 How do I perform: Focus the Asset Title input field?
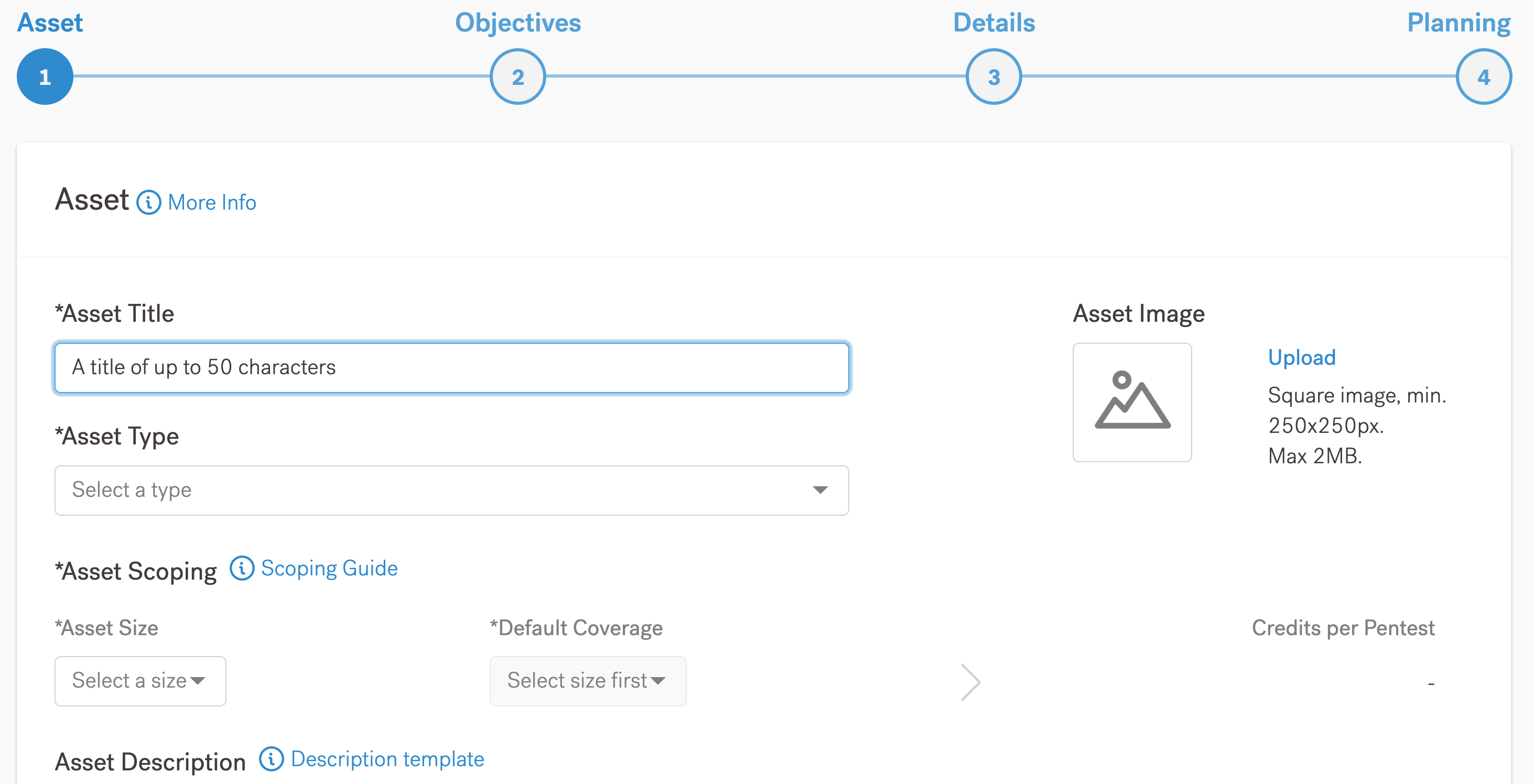[x=451, y=367]
